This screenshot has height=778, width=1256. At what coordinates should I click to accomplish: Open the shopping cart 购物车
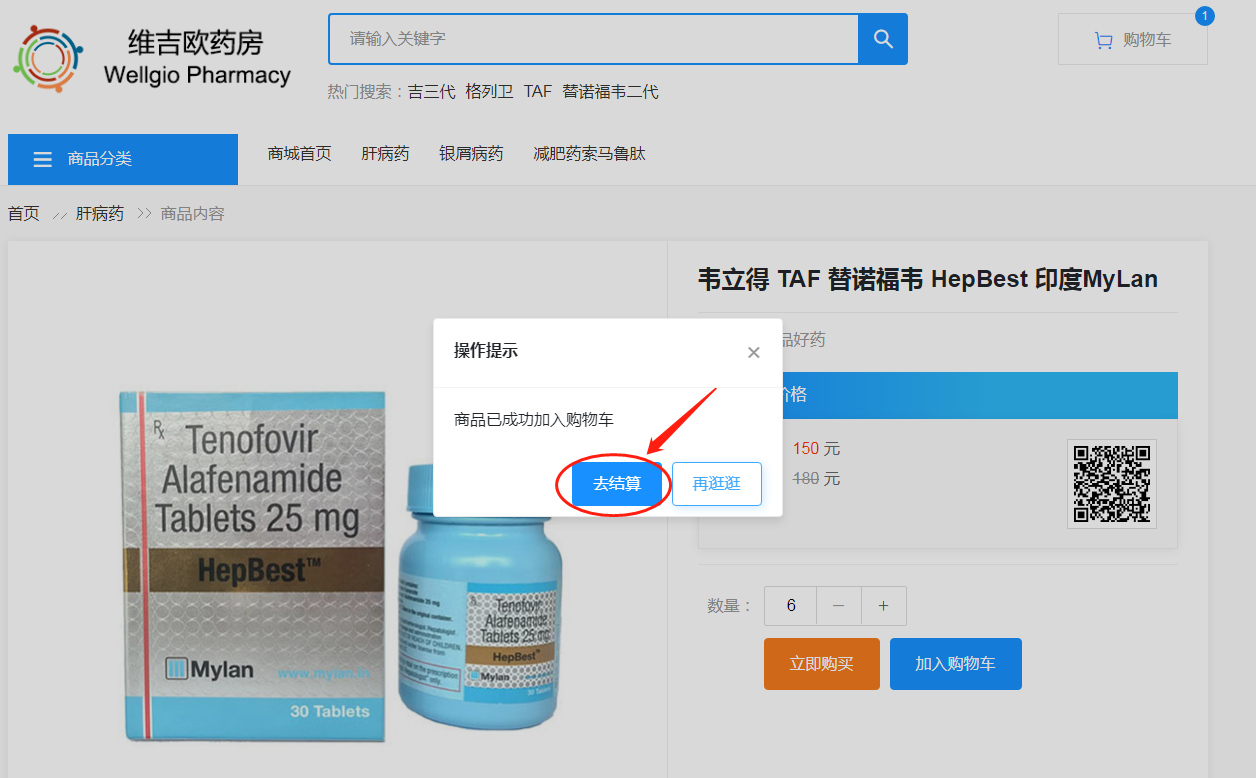click(1133, 40)
